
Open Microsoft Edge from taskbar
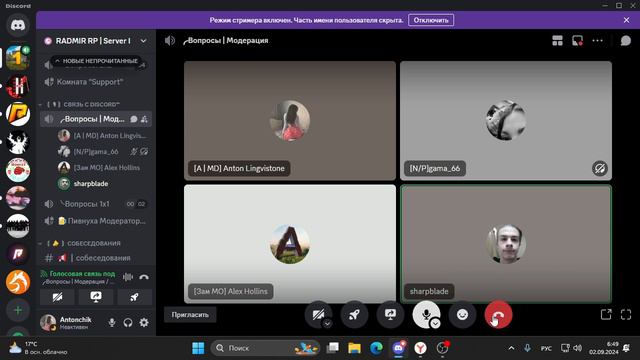click(376, 348)
